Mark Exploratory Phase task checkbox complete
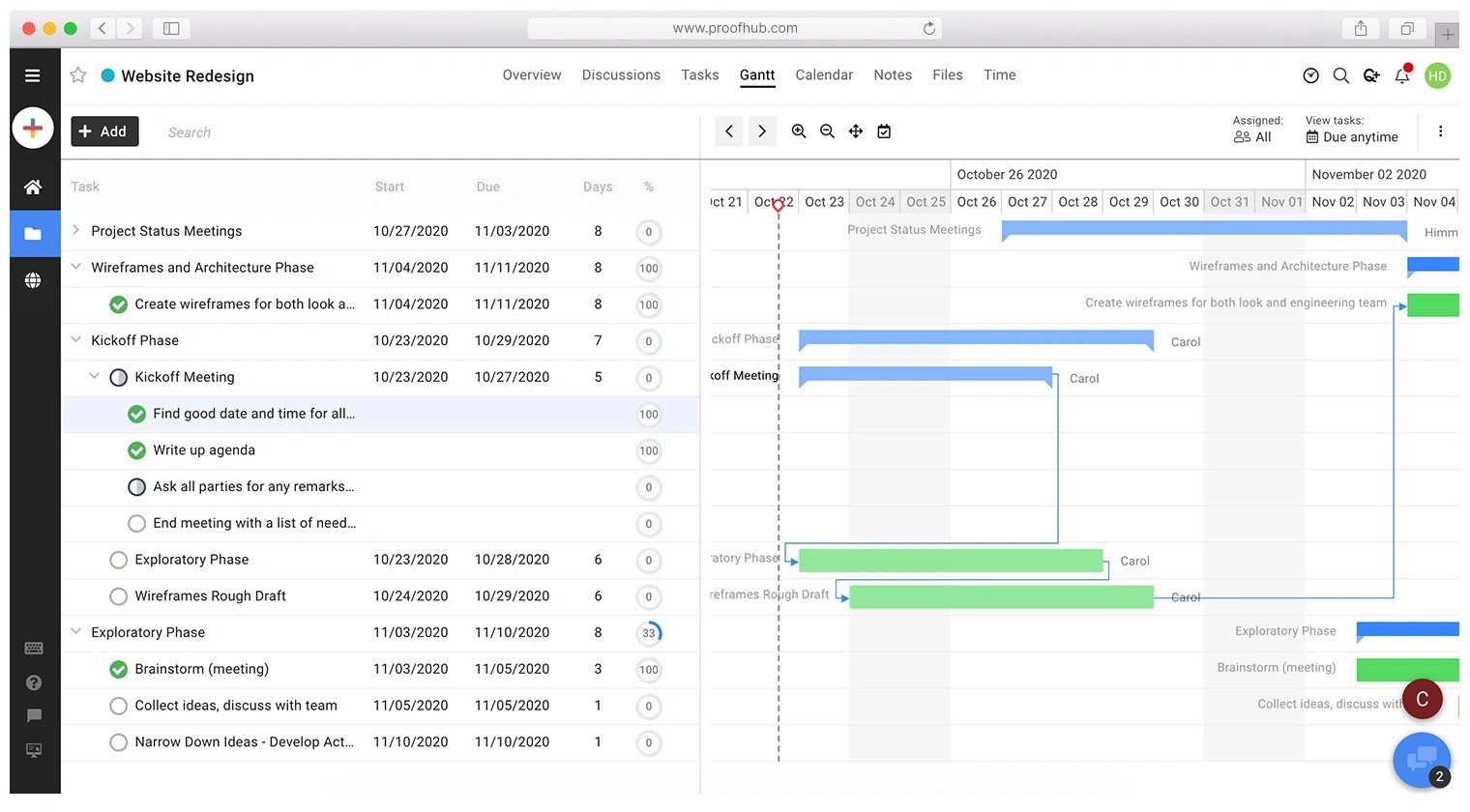This screenshot has height=812, width=1470. 119,560
